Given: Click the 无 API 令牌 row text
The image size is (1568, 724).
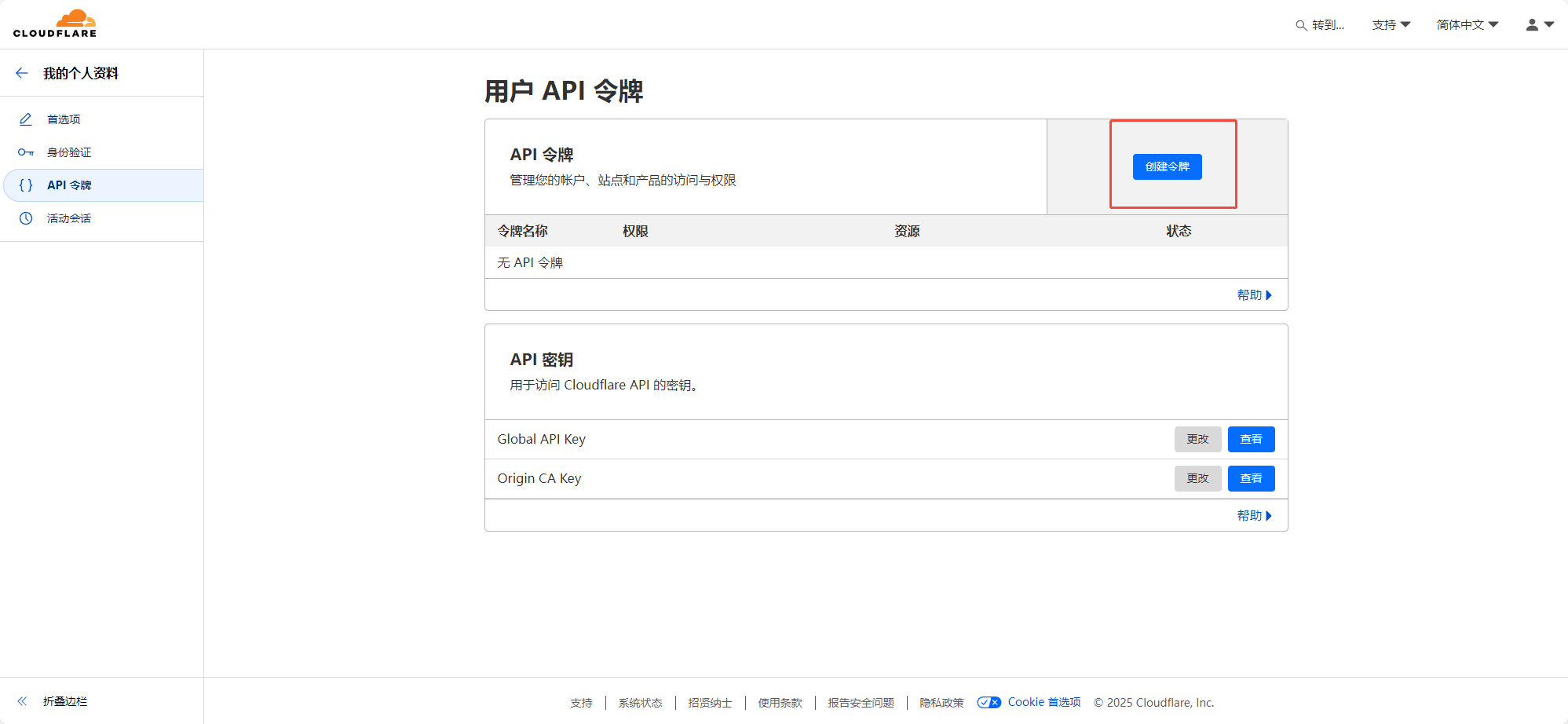Looking at the screenshot, I should 530,262.
